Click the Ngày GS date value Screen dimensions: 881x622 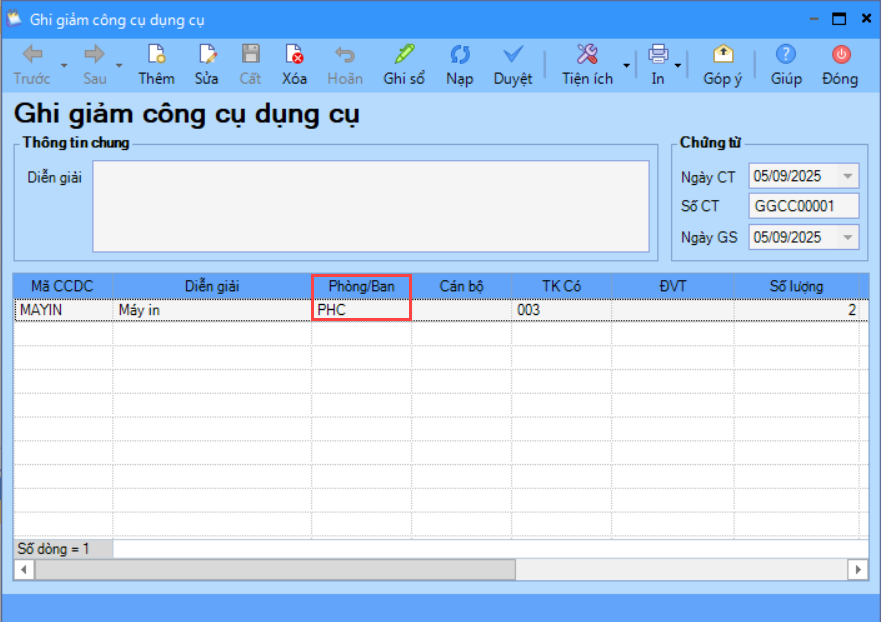[787, 237]
